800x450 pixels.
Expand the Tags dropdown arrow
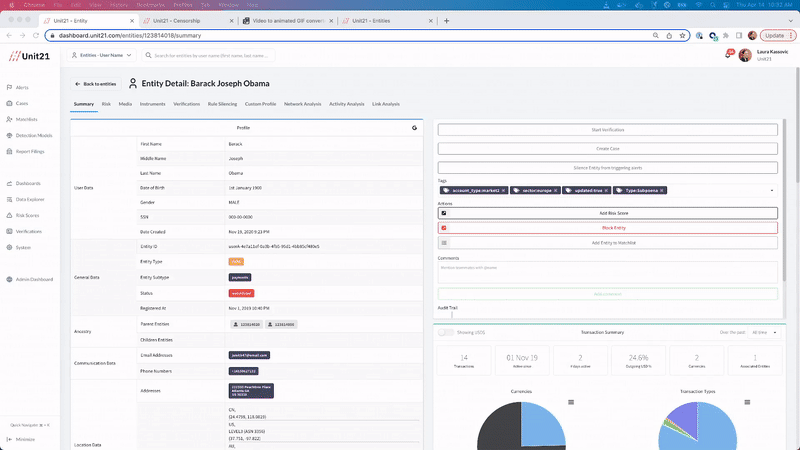[x=771, y=190]
